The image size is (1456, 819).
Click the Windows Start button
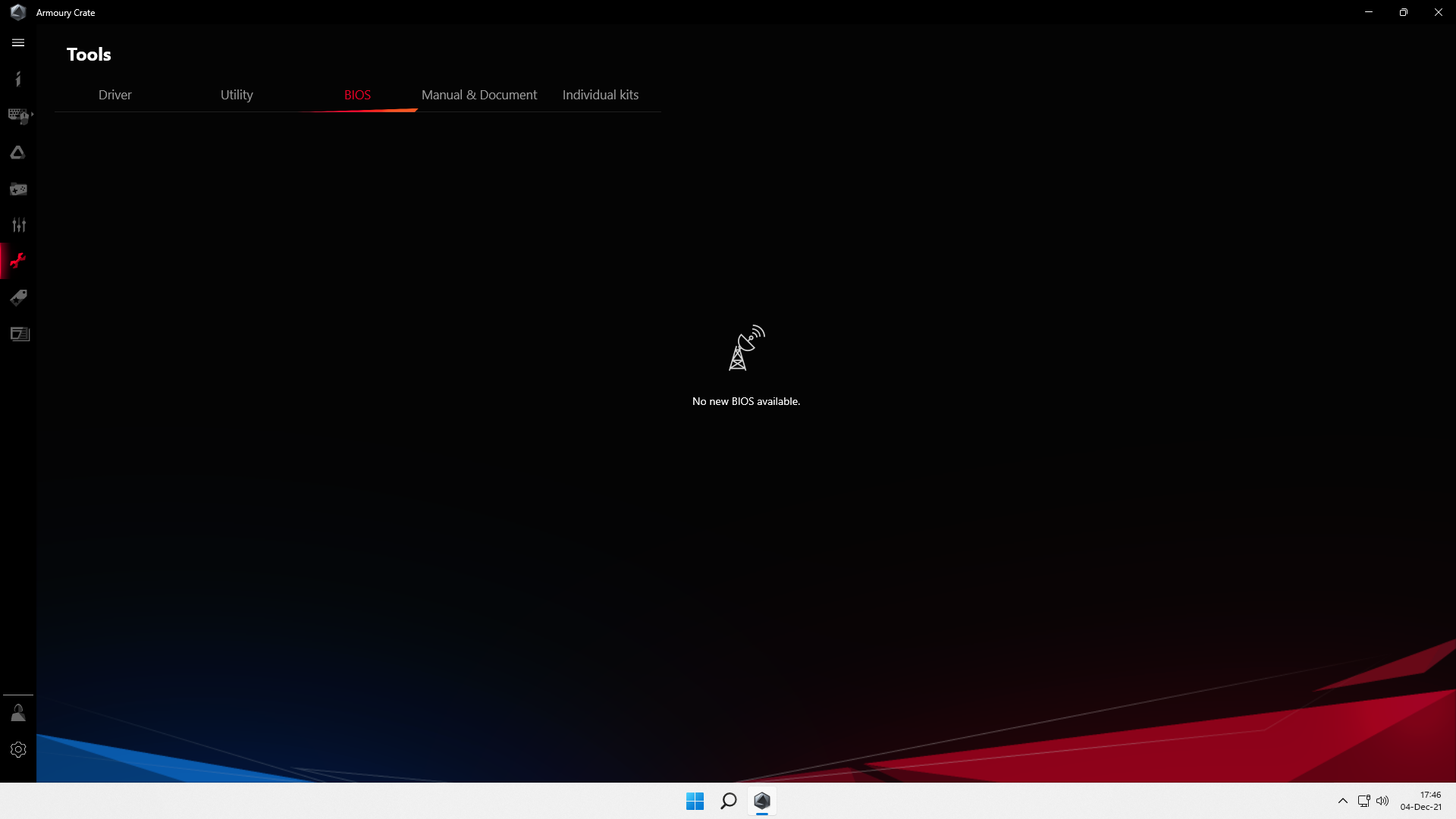(x=695, y=801)
